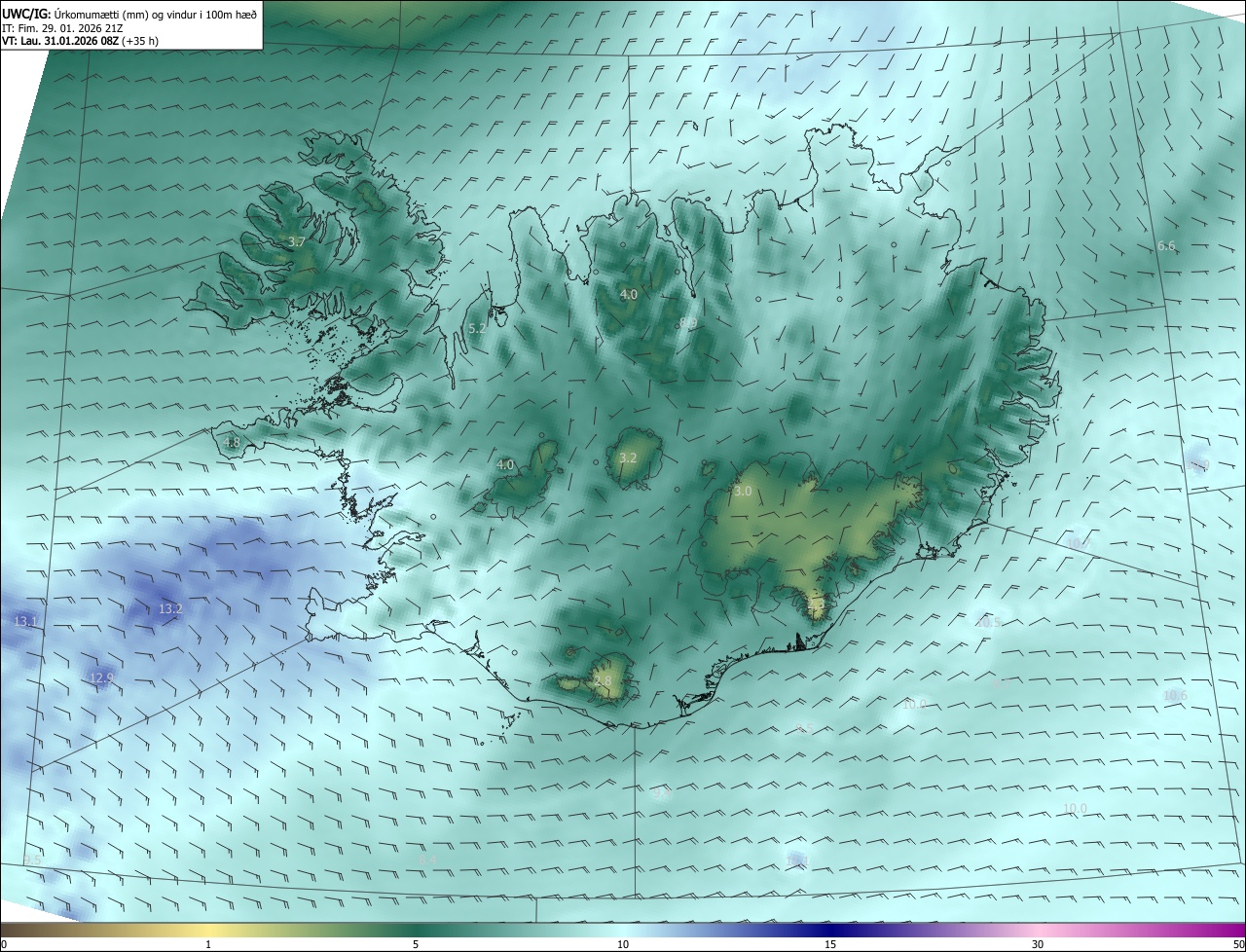Viewport: 1246px width, 952px height.
Task: Click the 0 tick on the color scale
Action: (4, 944)
